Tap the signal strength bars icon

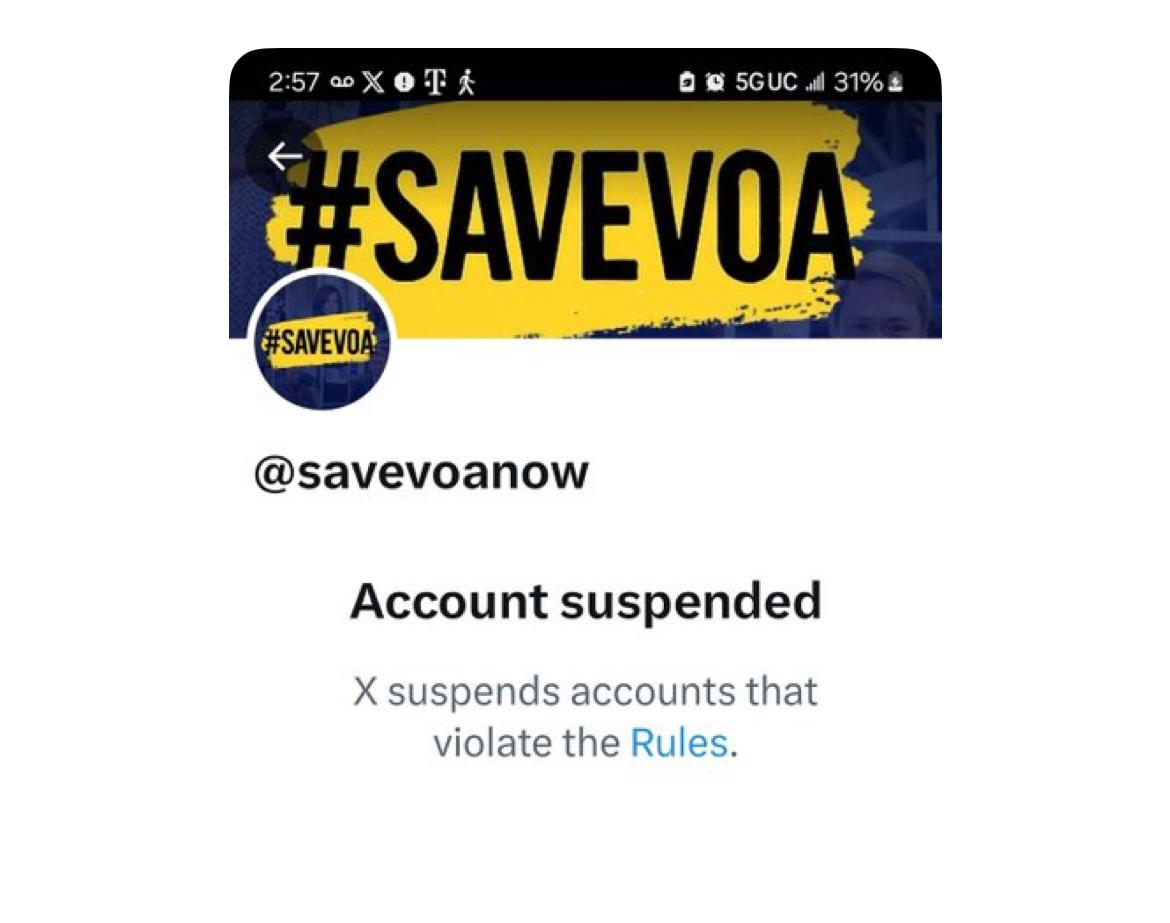coord(816,83)
